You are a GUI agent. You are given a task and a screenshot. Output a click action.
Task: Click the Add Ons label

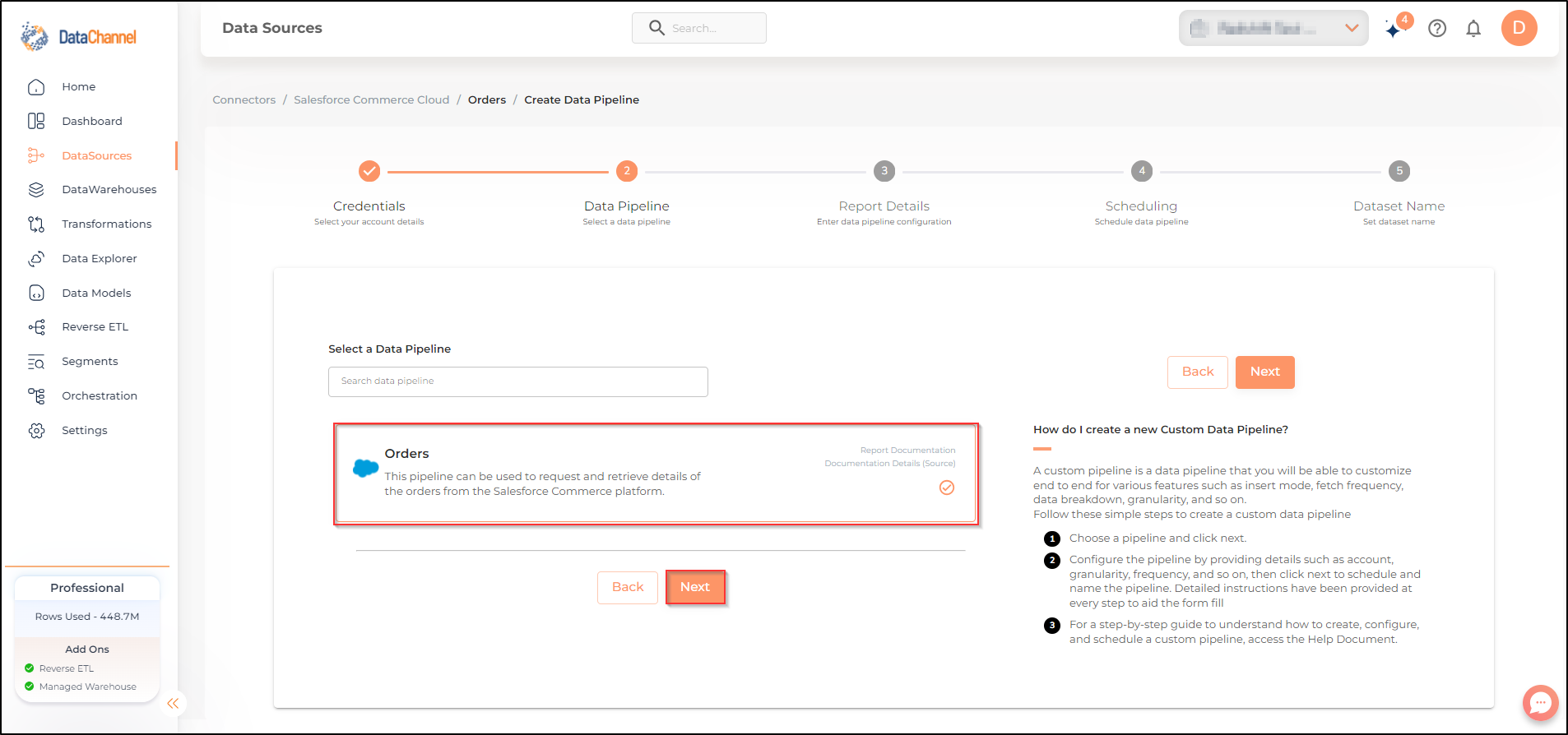pos(87,649)
